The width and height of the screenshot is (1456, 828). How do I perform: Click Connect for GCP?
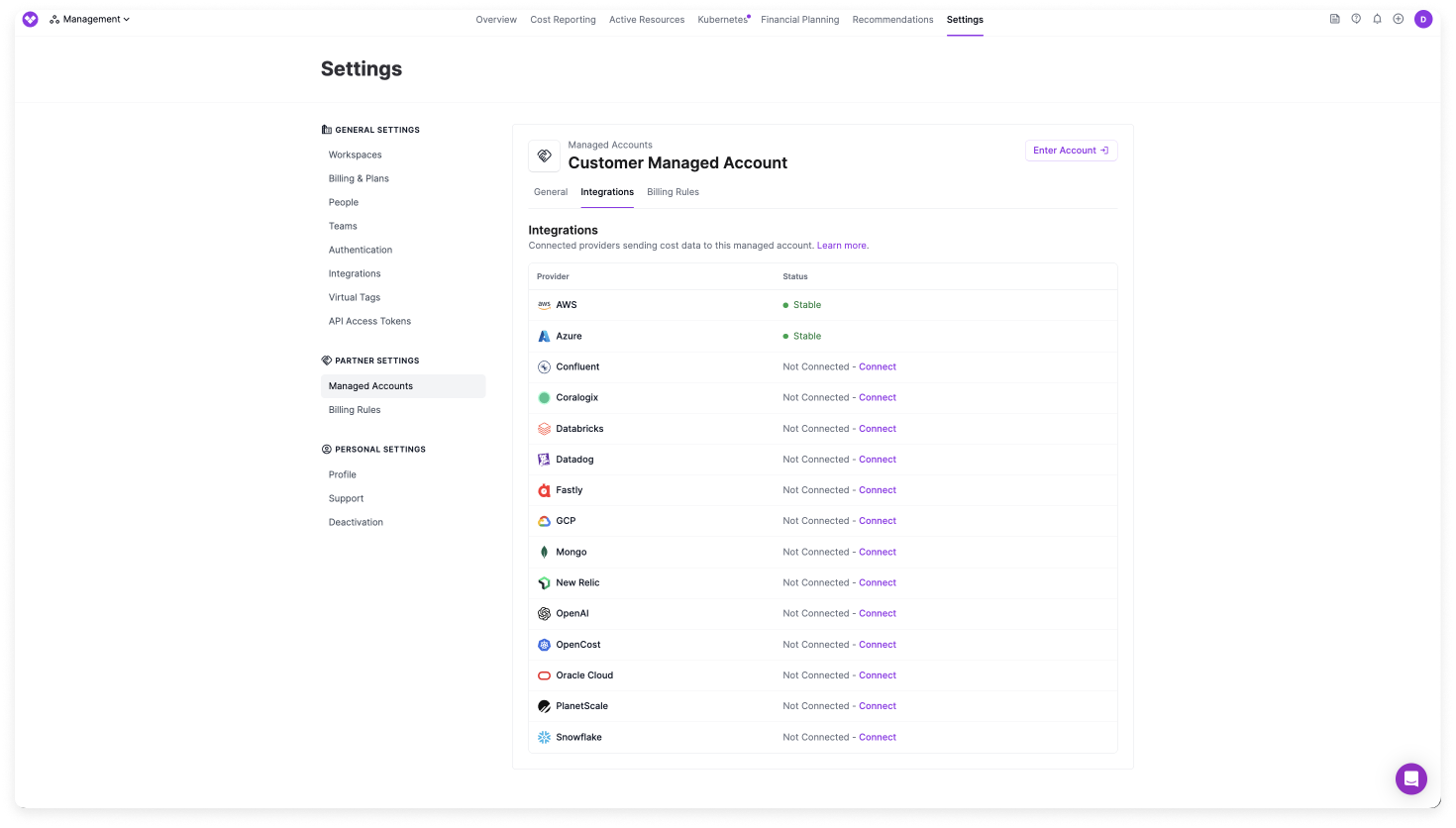tap(878, 521)
